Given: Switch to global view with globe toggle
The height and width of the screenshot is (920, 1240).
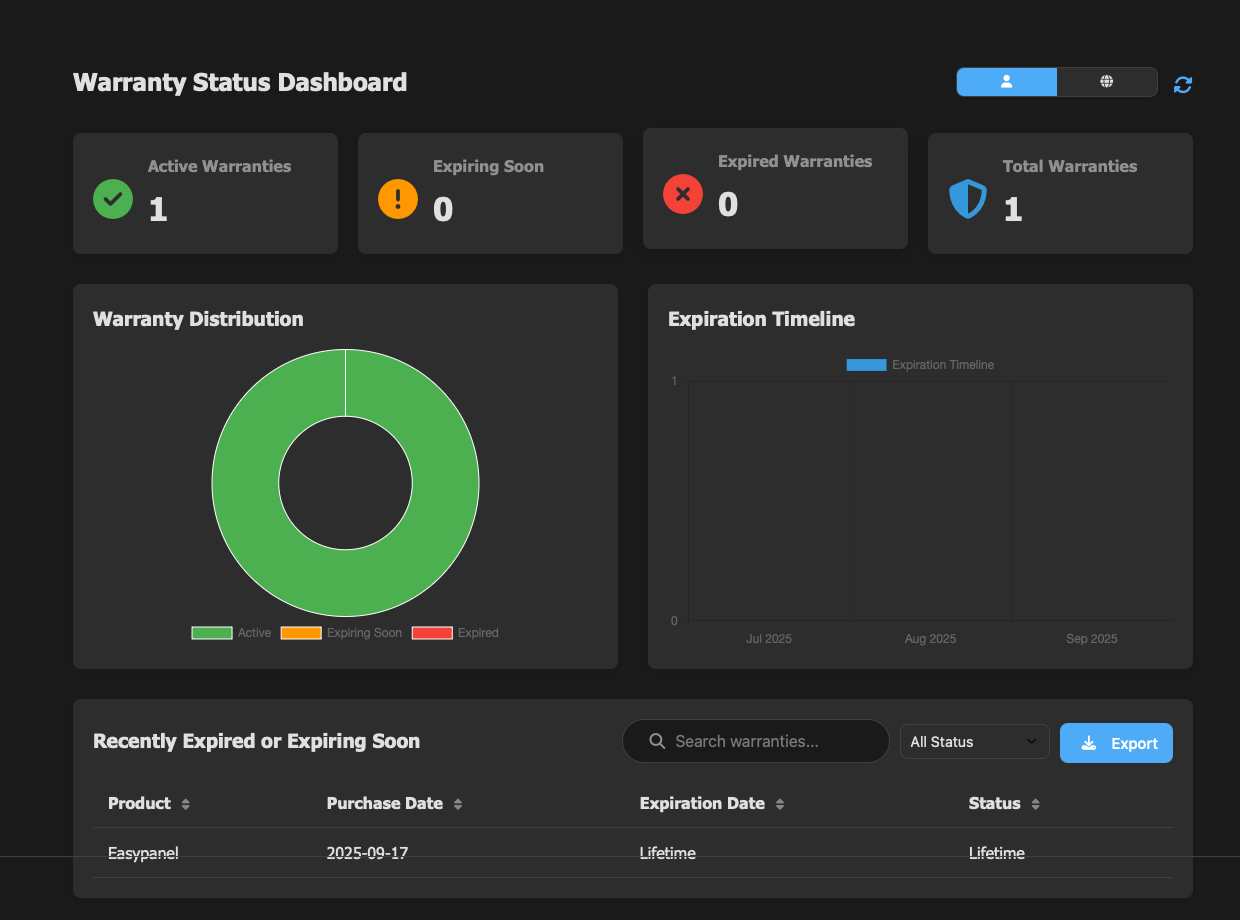Looking at the screenshot, I should pos(1107,82).
